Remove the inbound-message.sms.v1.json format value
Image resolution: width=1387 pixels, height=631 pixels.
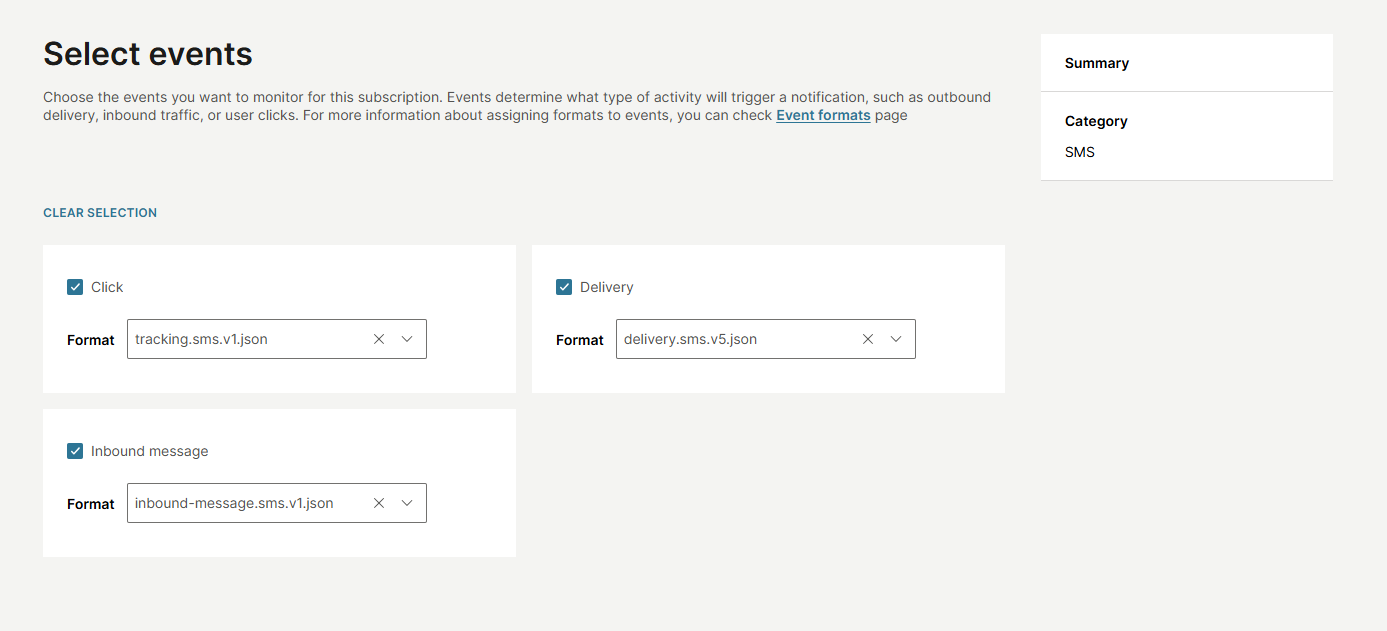click(379, 503)
